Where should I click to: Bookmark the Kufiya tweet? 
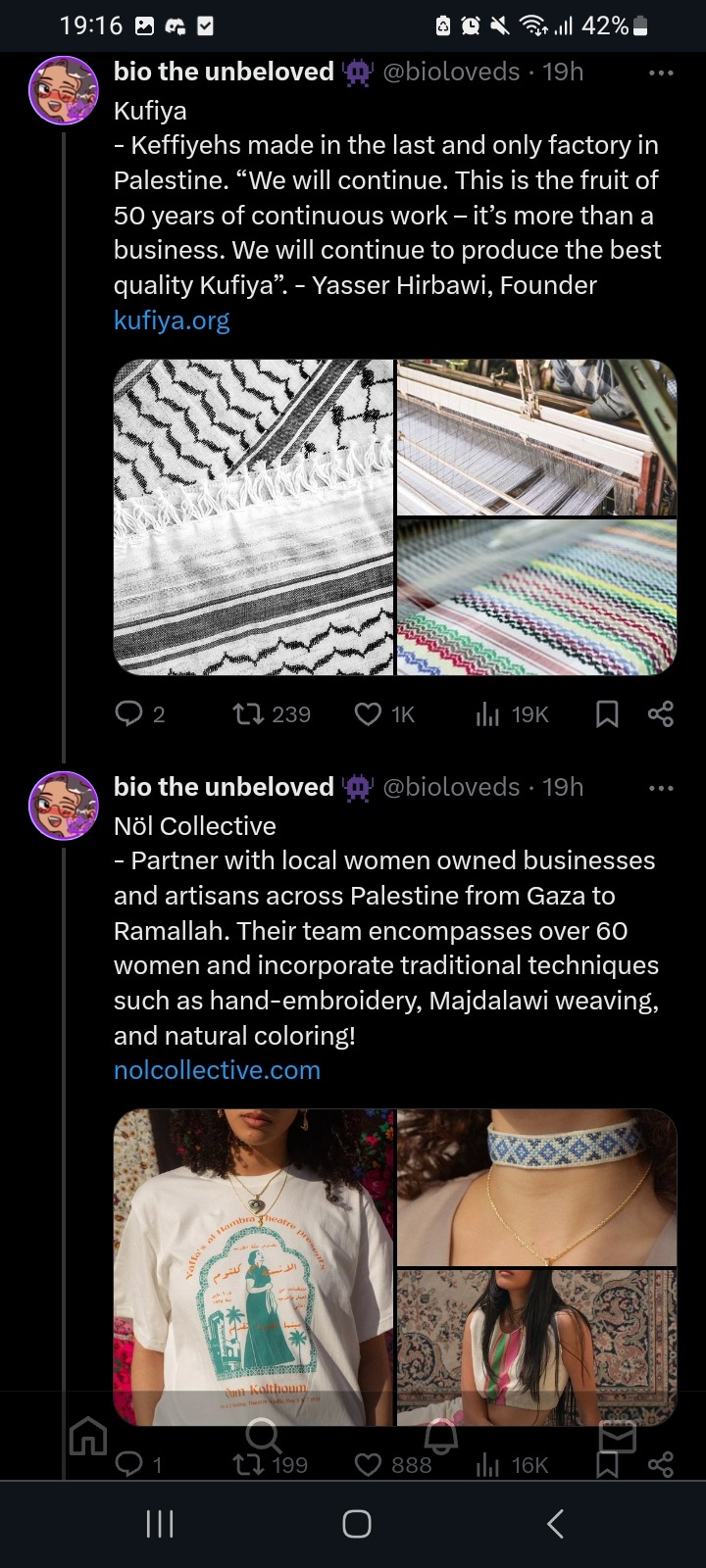(x=607, y=713)
